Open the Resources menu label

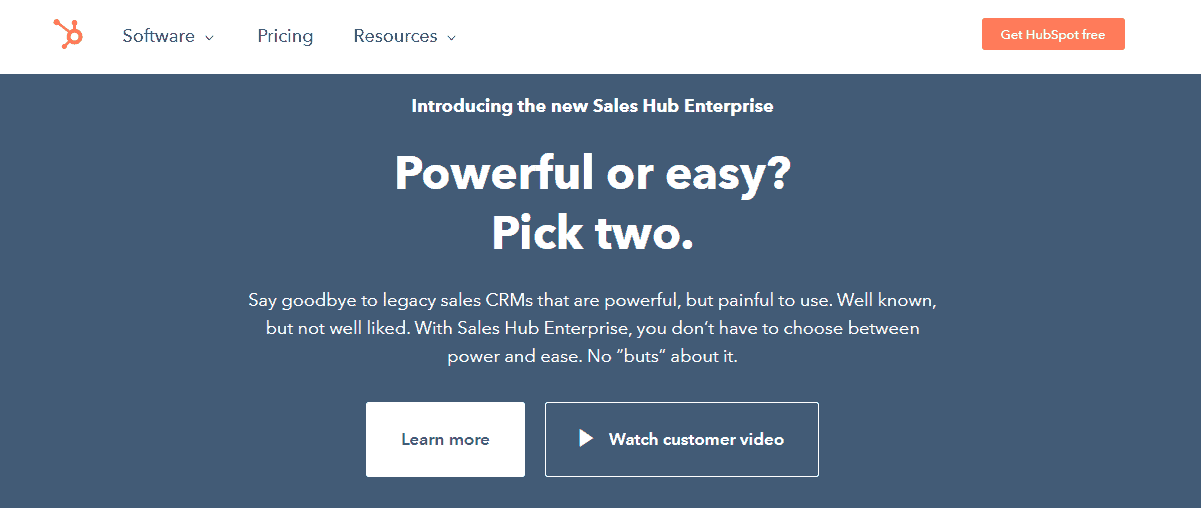click(395, 36)
